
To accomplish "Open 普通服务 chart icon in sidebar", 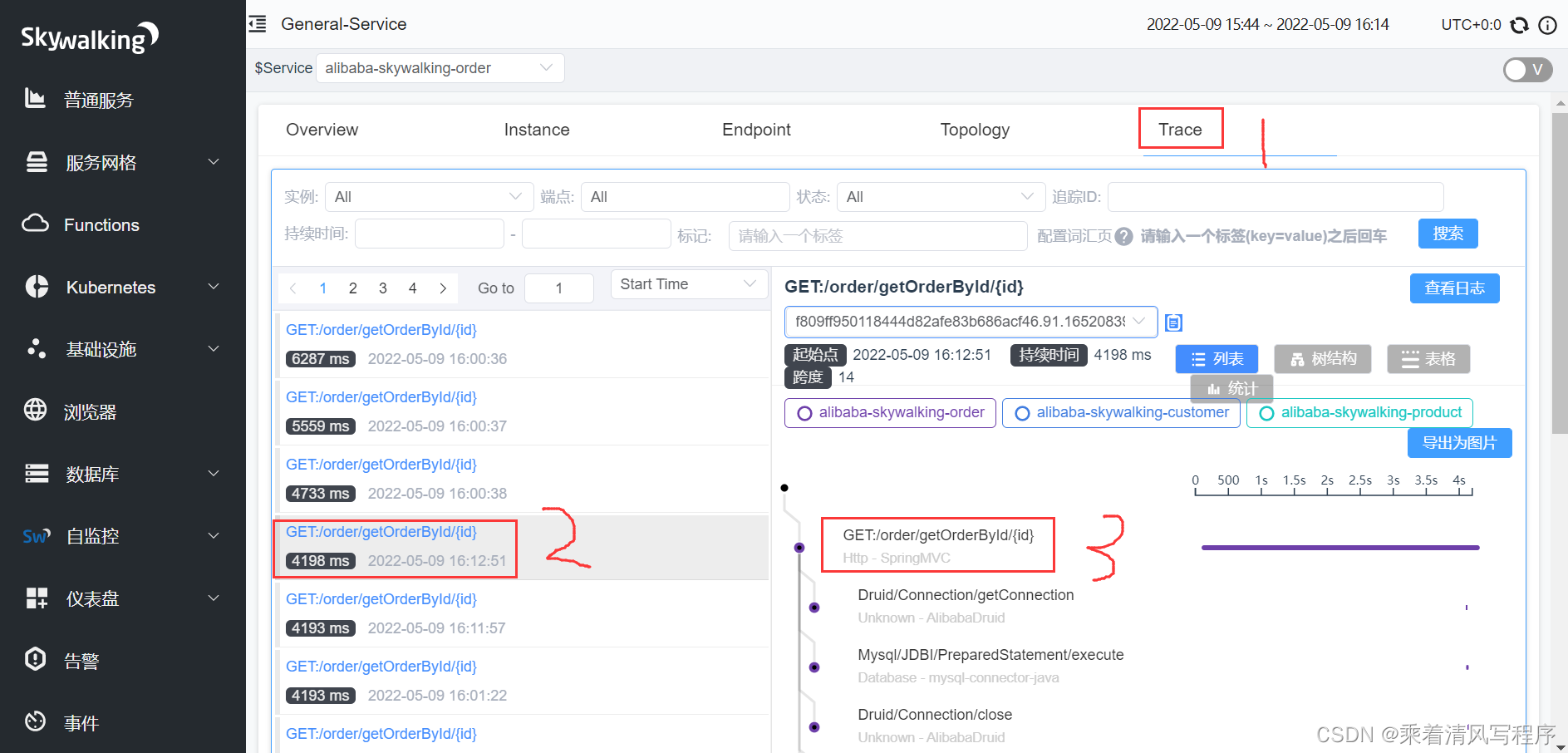I will (x=35, y=99).
